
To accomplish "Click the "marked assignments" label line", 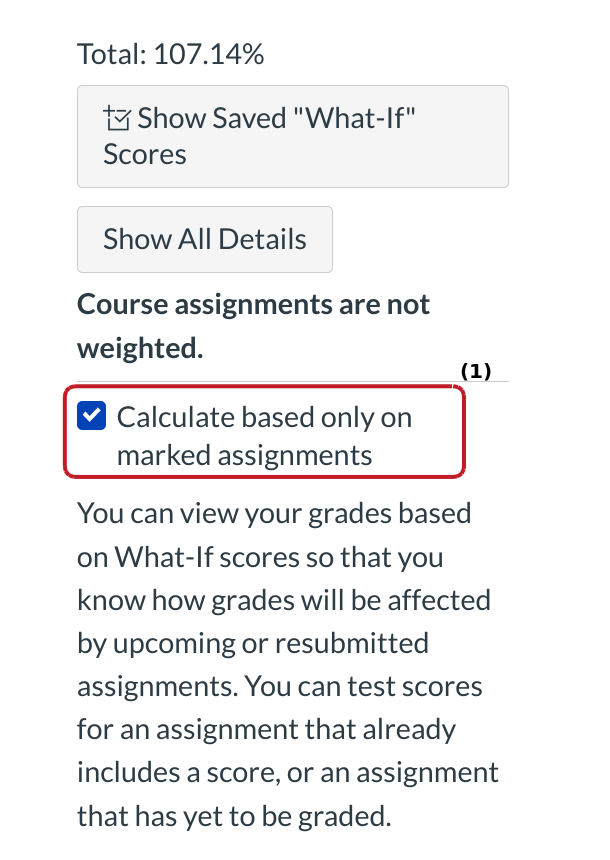I will point(244,456).
